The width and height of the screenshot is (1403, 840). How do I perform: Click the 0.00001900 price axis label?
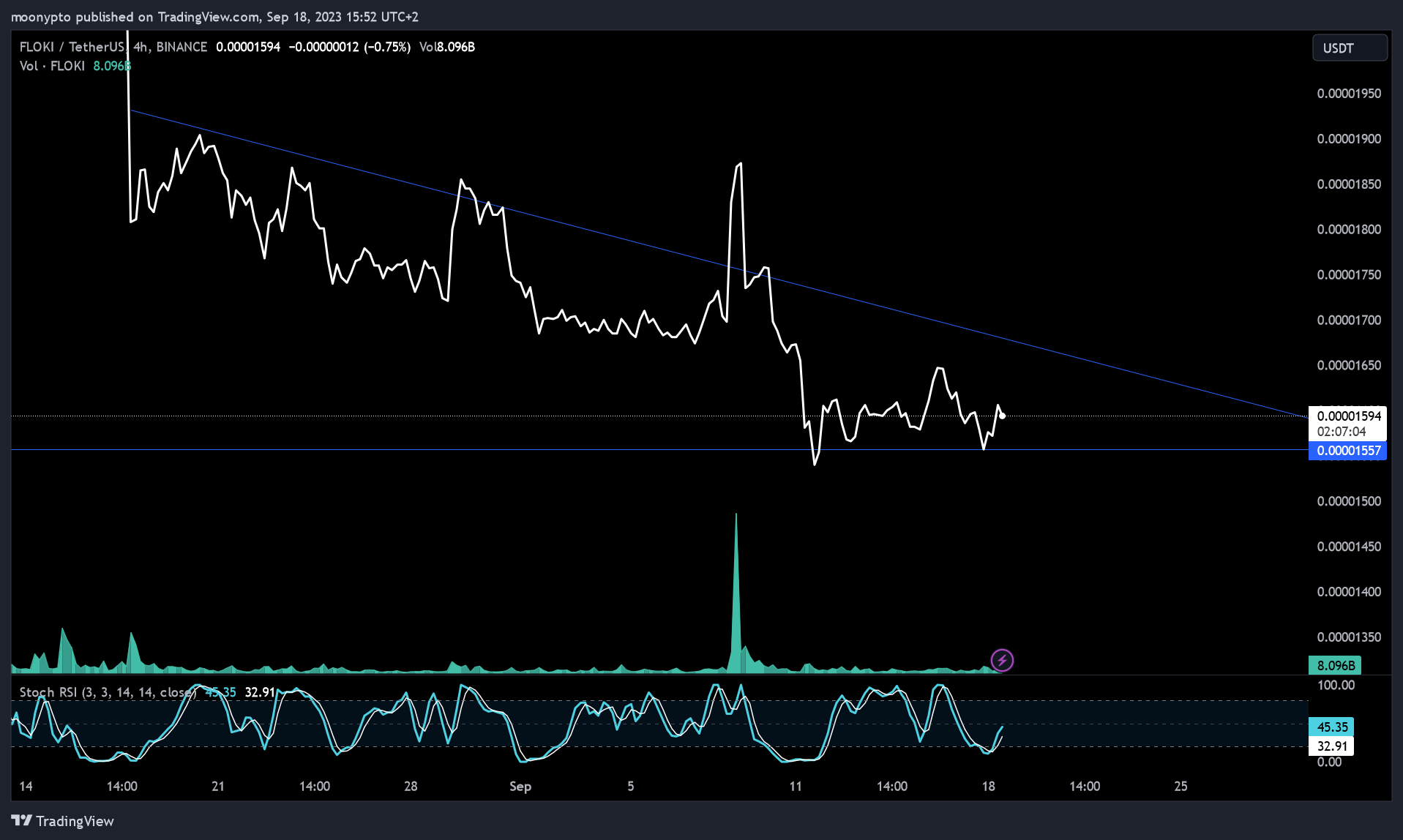tap(1349, 139)
